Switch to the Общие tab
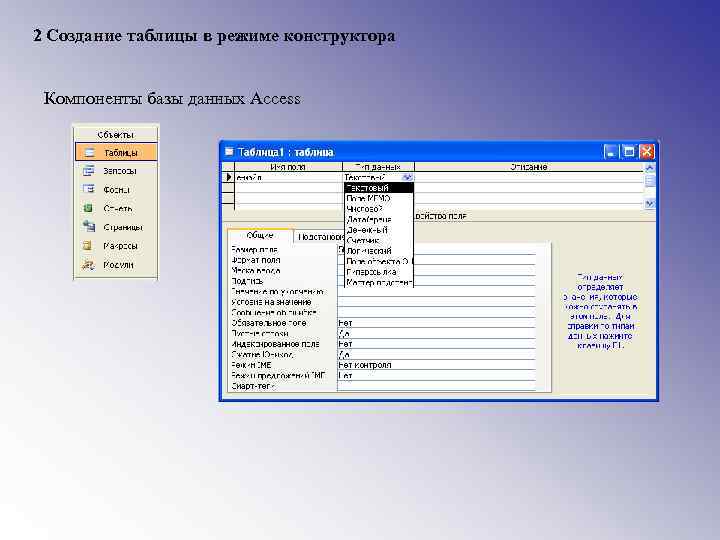Screen dimensions: 720x540 (x=260, y=236)
